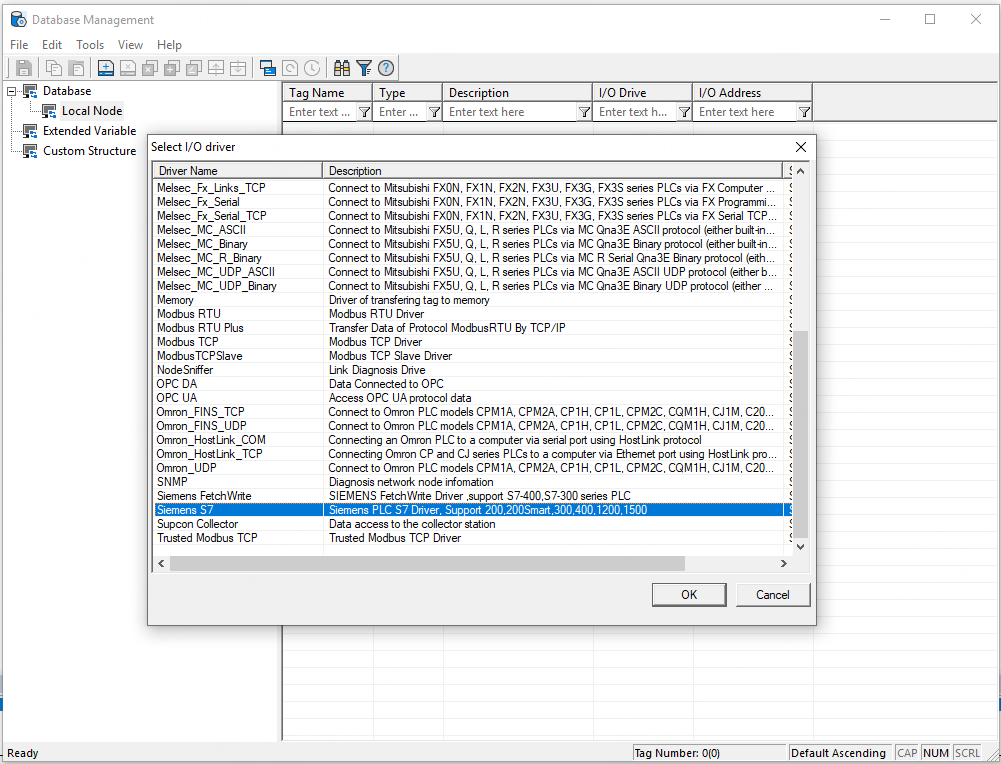The image size is (1001, 764).
Task: Click the Add Tag toolbar icon
Action: (x=106, y=68)
